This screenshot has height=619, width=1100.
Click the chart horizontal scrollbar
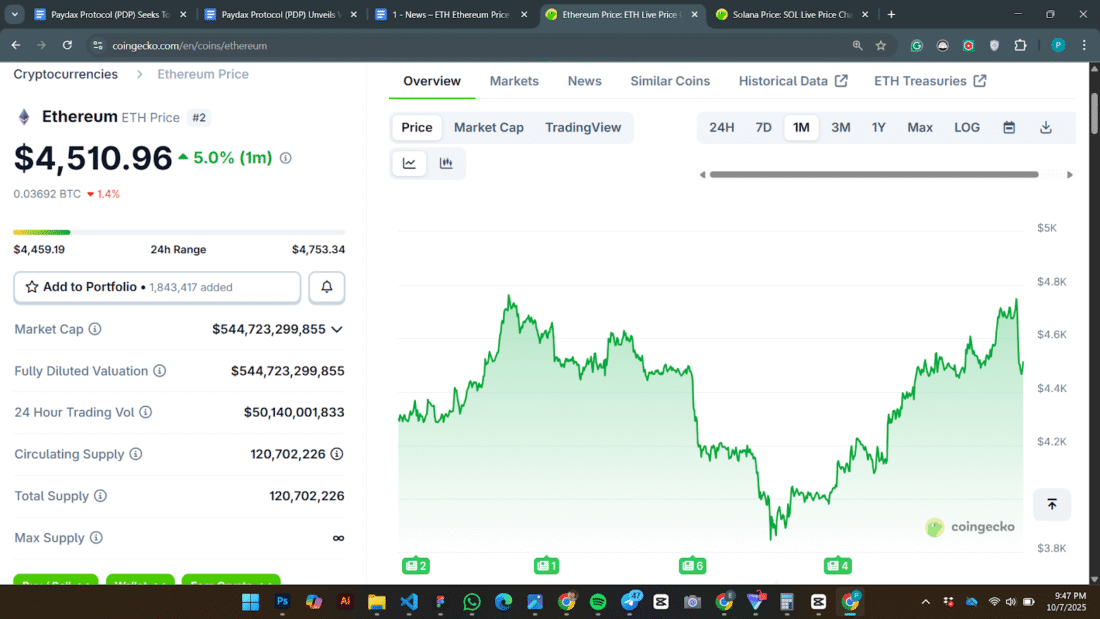(873, 174)
